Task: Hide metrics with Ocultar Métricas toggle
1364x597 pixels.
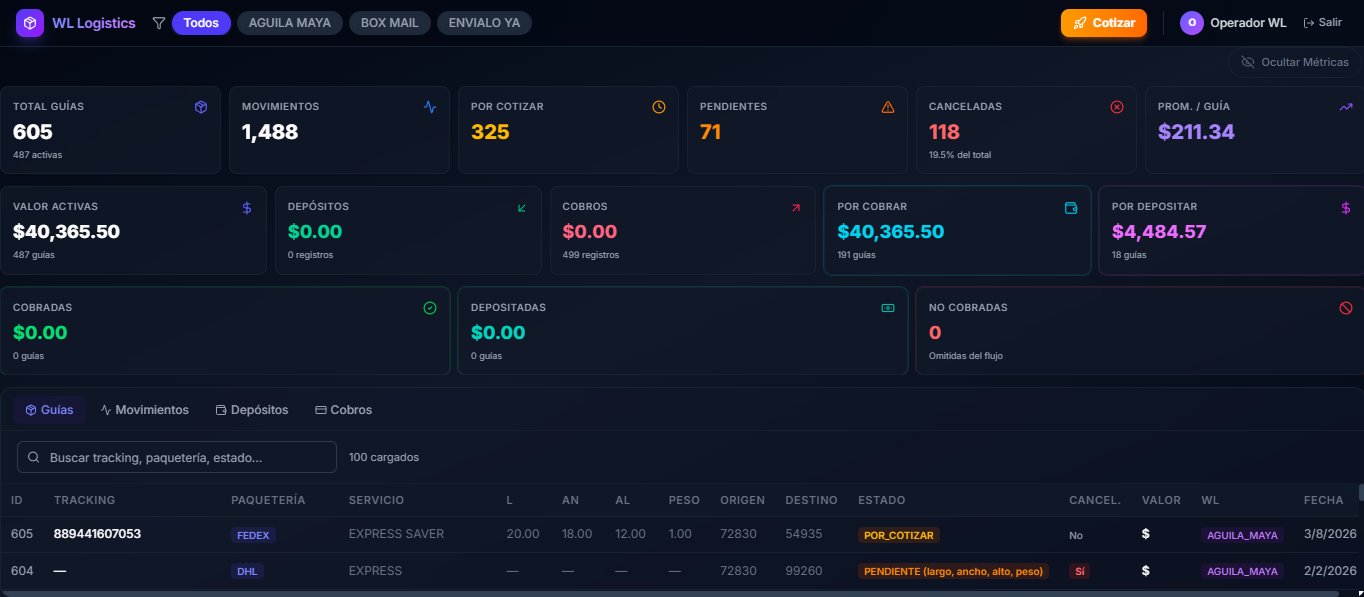Action: [x=1294, y=62]
